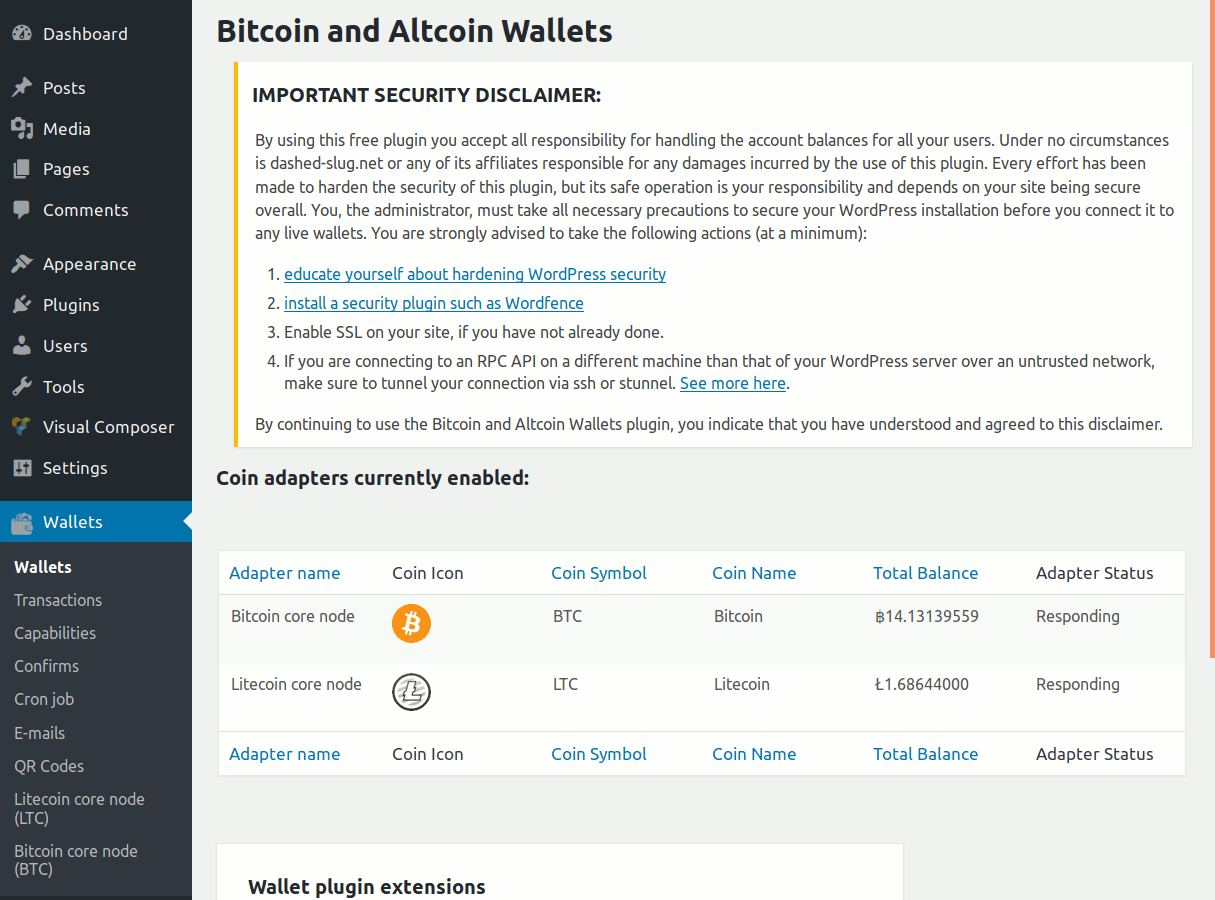Open the Cron job submenu item
1215x900 pixels.
(x=44, y=699)
